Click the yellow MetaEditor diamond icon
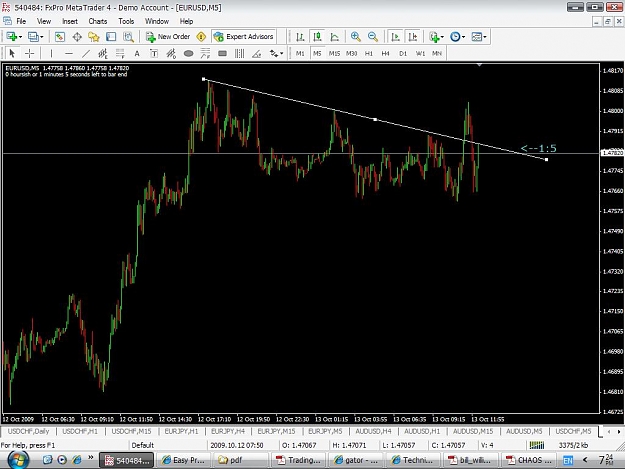This screenshot has height=469, width=625. coord(201,37)
